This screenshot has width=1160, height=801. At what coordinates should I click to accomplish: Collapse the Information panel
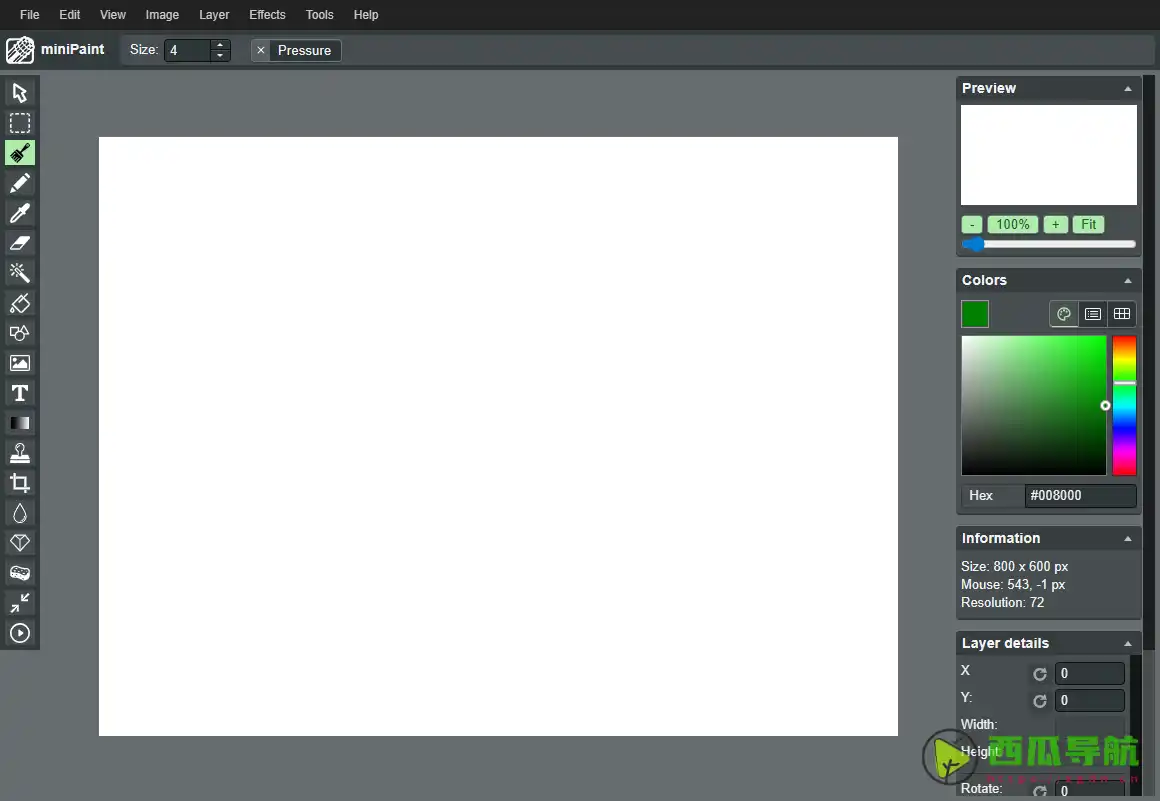(x=1128, y=539)
